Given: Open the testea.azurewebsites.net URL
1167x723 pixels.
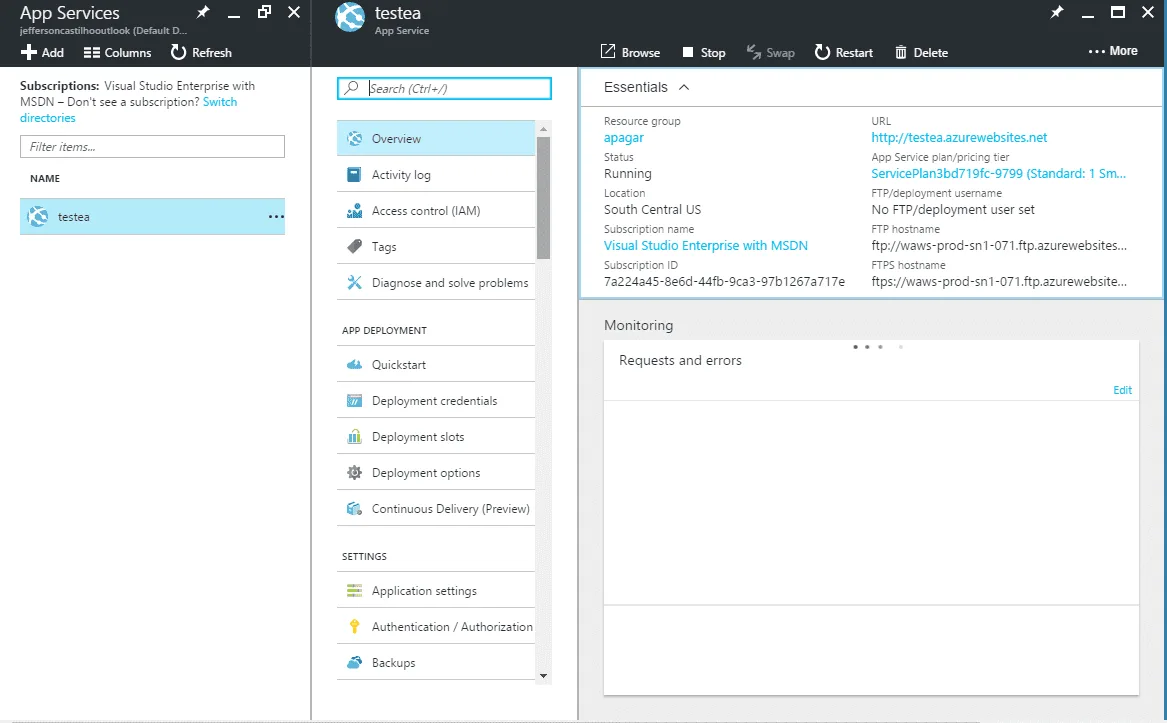Looking at the screenshot, I should pyautogui.click(x=959, y=138).
